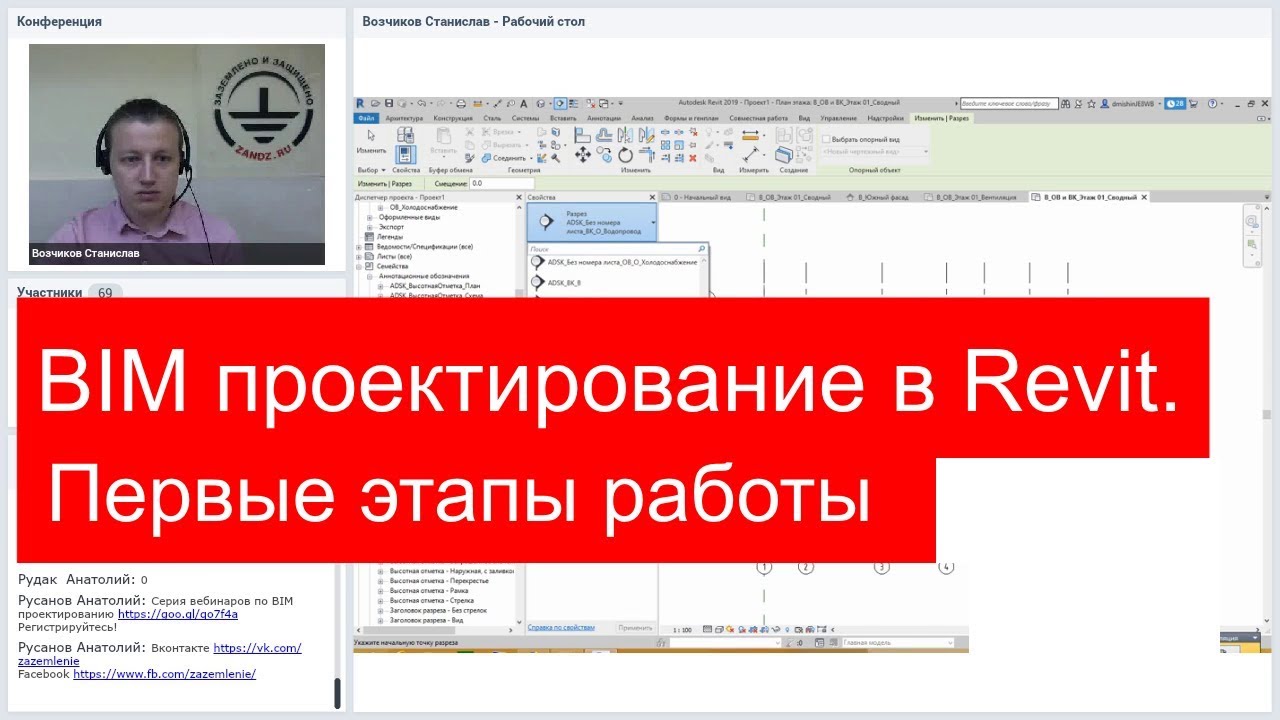This screenshot has height=720, width=1280.
Task: Click the Properties palette icon in ribbon
Action: coord(405,154)
